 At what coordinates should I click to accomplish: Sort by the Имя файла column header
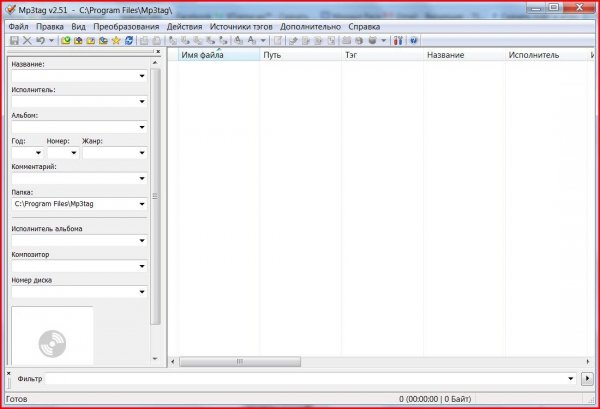(218, 55)
